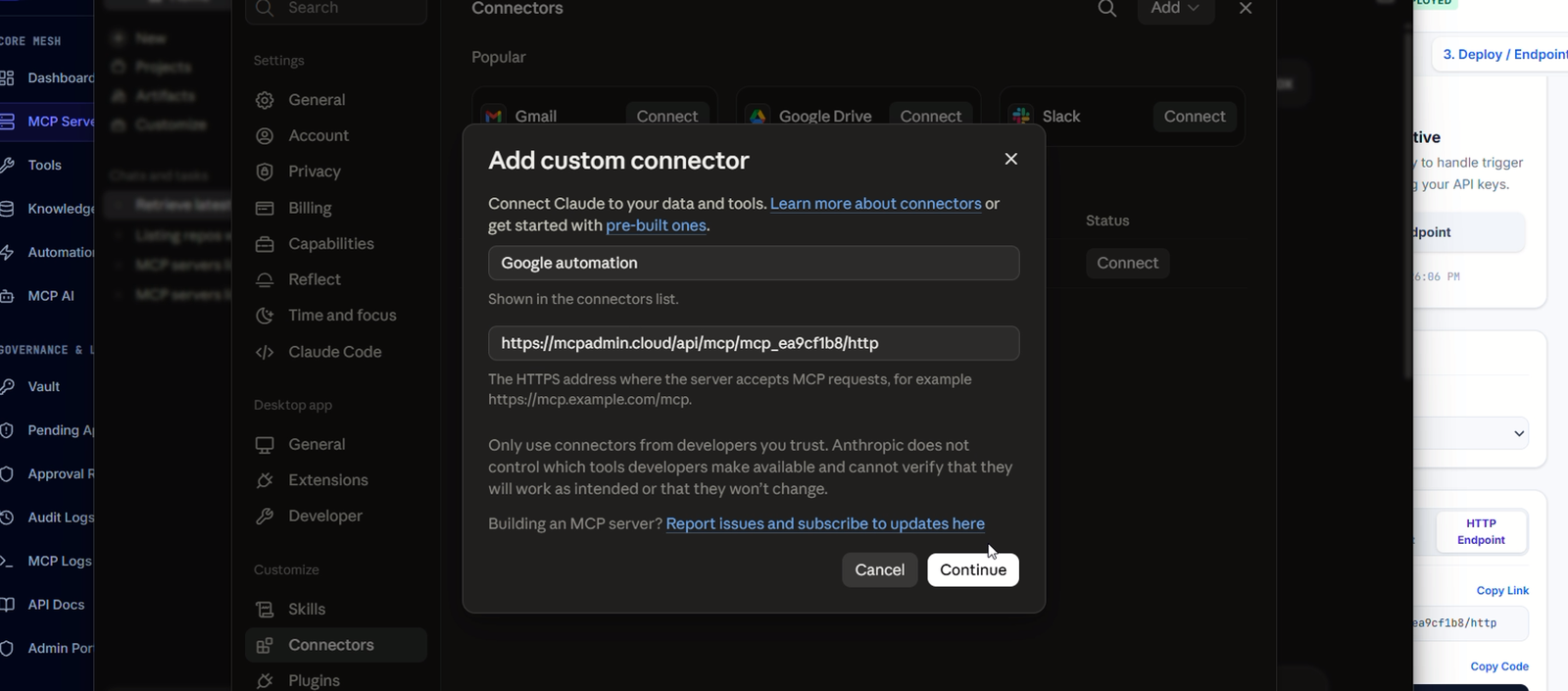Focus the MCP server URL field
The width and height of the screenshot is (1568, 691).
[754, 343]
